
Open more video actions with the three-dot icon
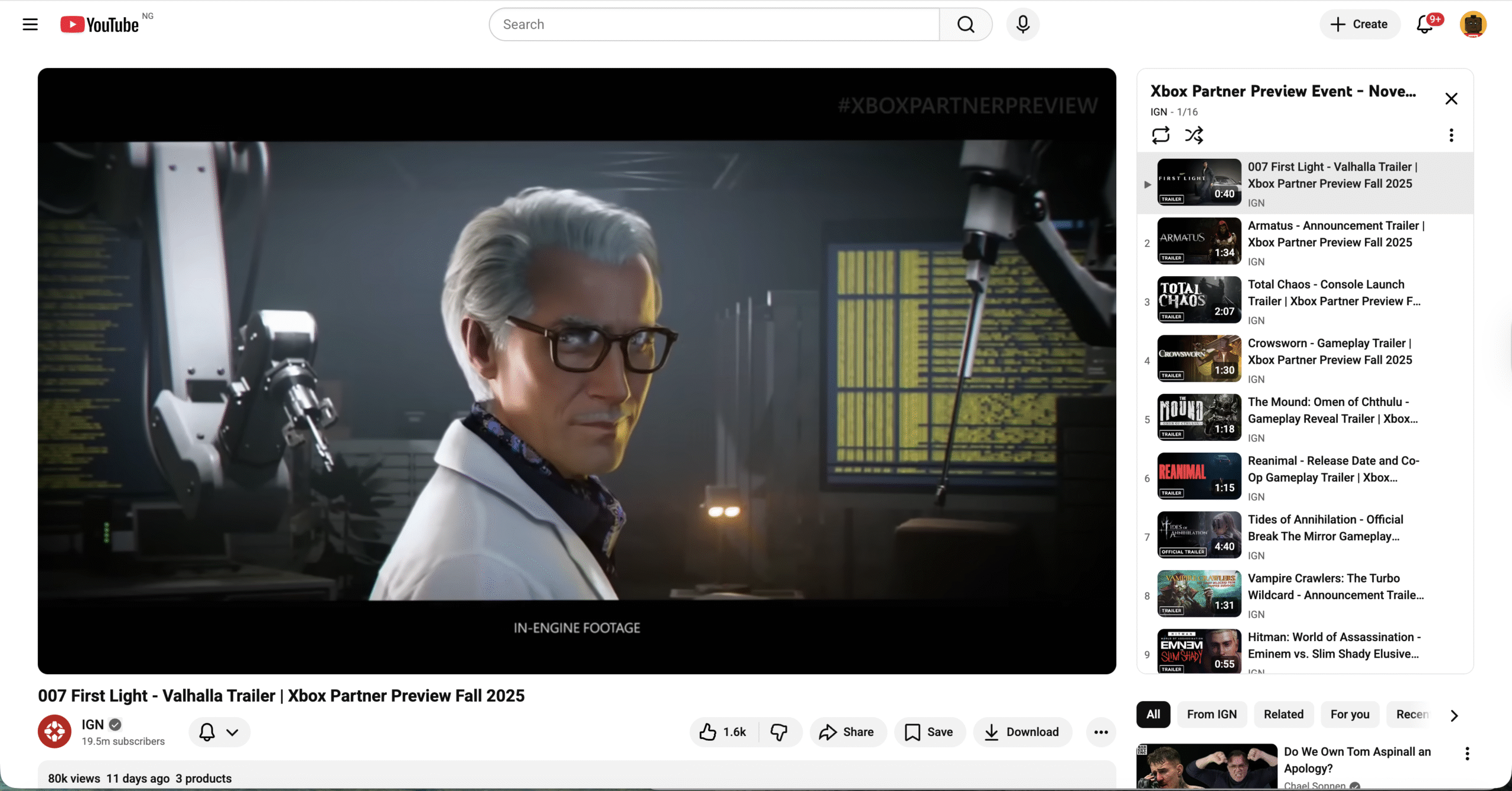click(1100, 732)
